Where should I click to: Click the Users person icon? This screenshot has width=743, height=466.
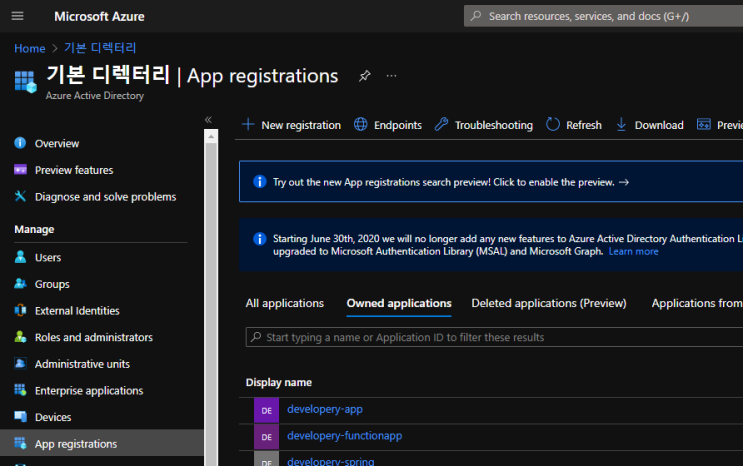pyautogui.click(x=20, y=257)
